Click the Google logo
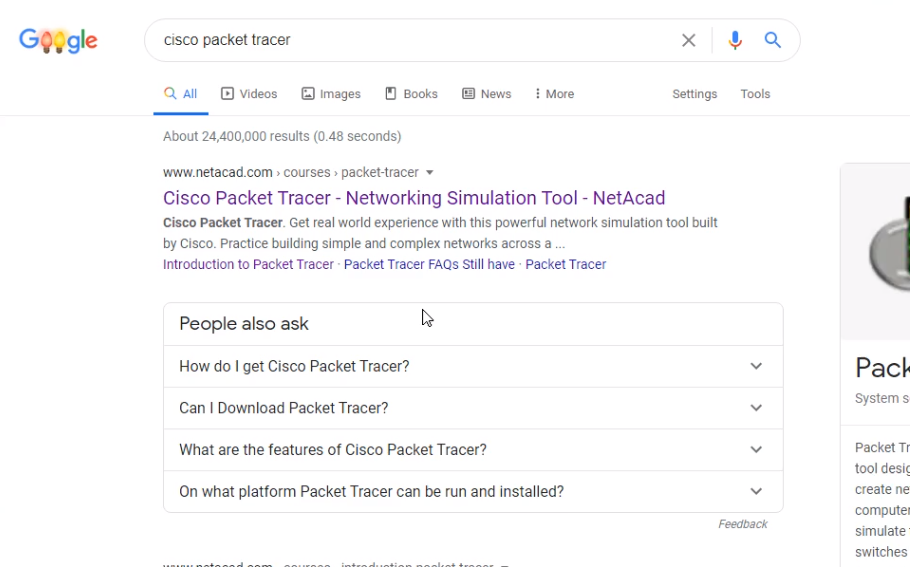910x567 pixels. click(x=58, y=41)
